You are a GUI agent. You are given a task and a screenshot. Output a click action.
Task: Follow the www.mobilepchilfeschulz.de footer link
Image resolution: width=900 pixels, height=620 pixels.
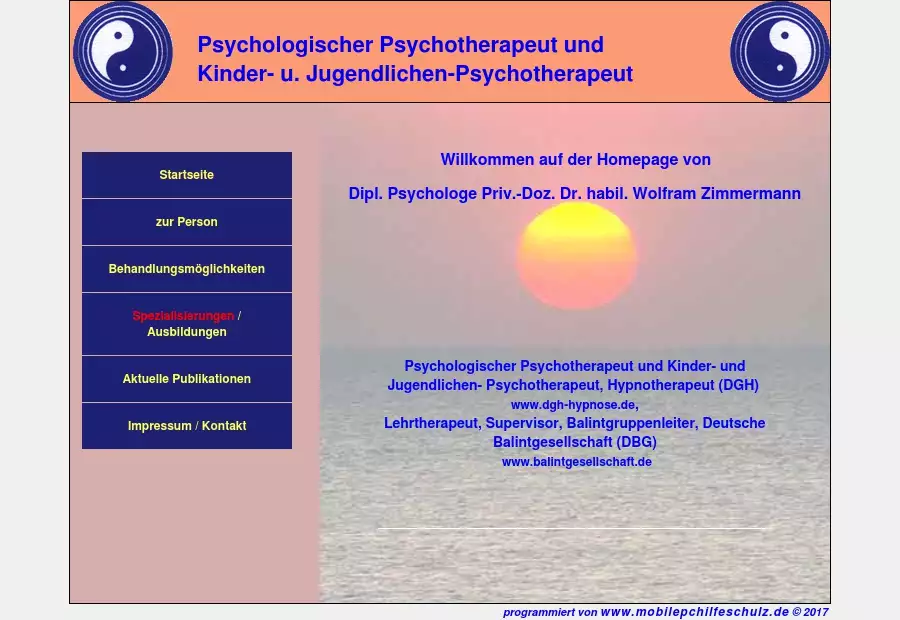[694, 612]
